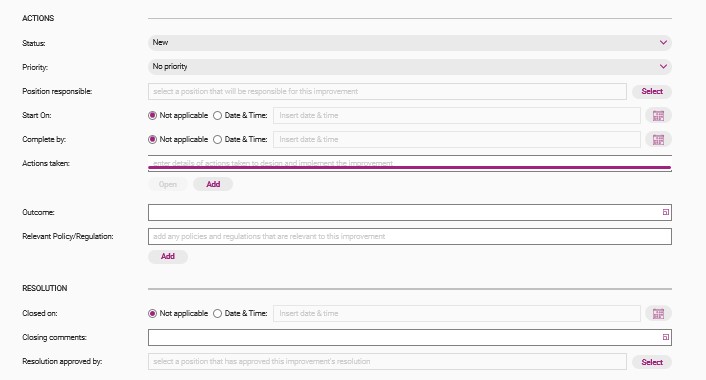Add an entry under Actions taken
Screen dimensions: 706x380
[213, 184]
